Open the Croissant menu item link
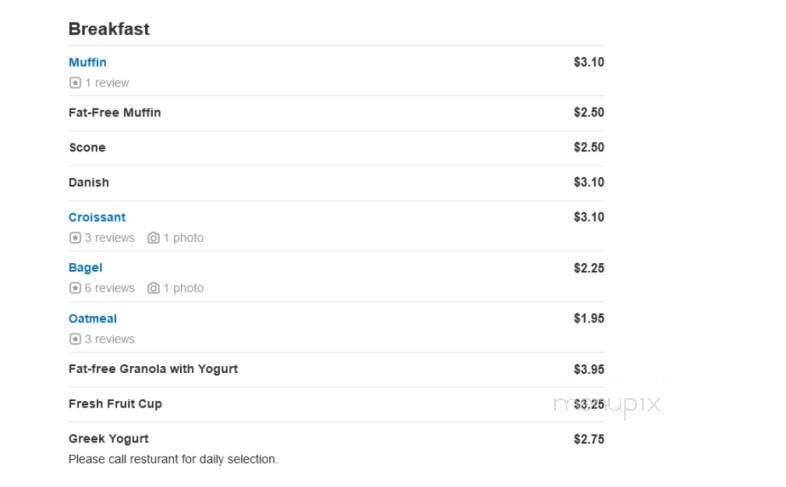Viewport: 786px width, 487px height. click(x=97, y=217)
